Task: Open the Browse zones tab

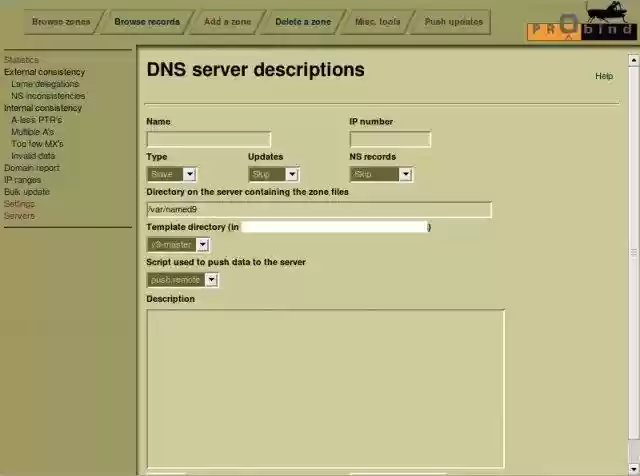Action: pyautogui.click(x=61, y=22)
